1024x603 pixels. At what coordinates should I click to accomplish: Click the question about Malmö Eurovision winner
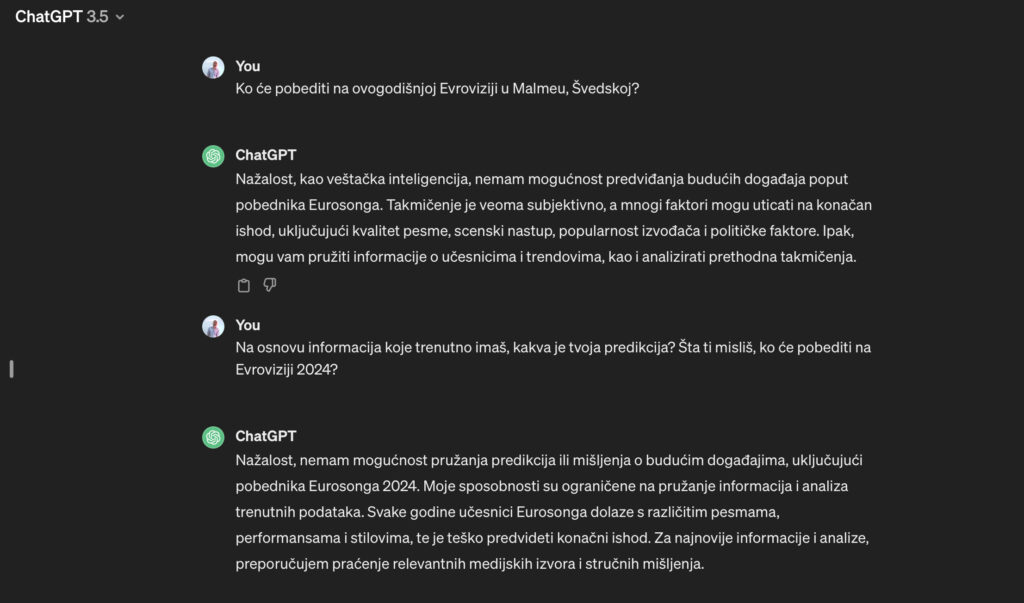(437, 88)
